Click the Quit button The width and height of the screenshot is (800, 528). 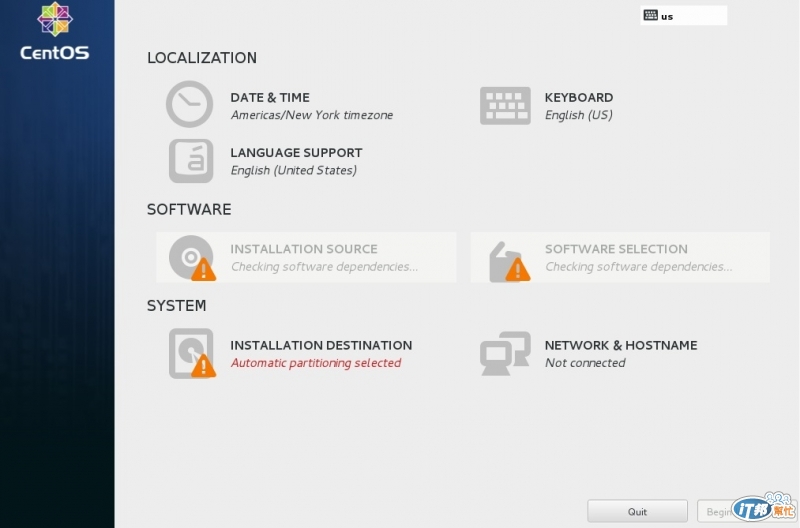tap(637, 512)
